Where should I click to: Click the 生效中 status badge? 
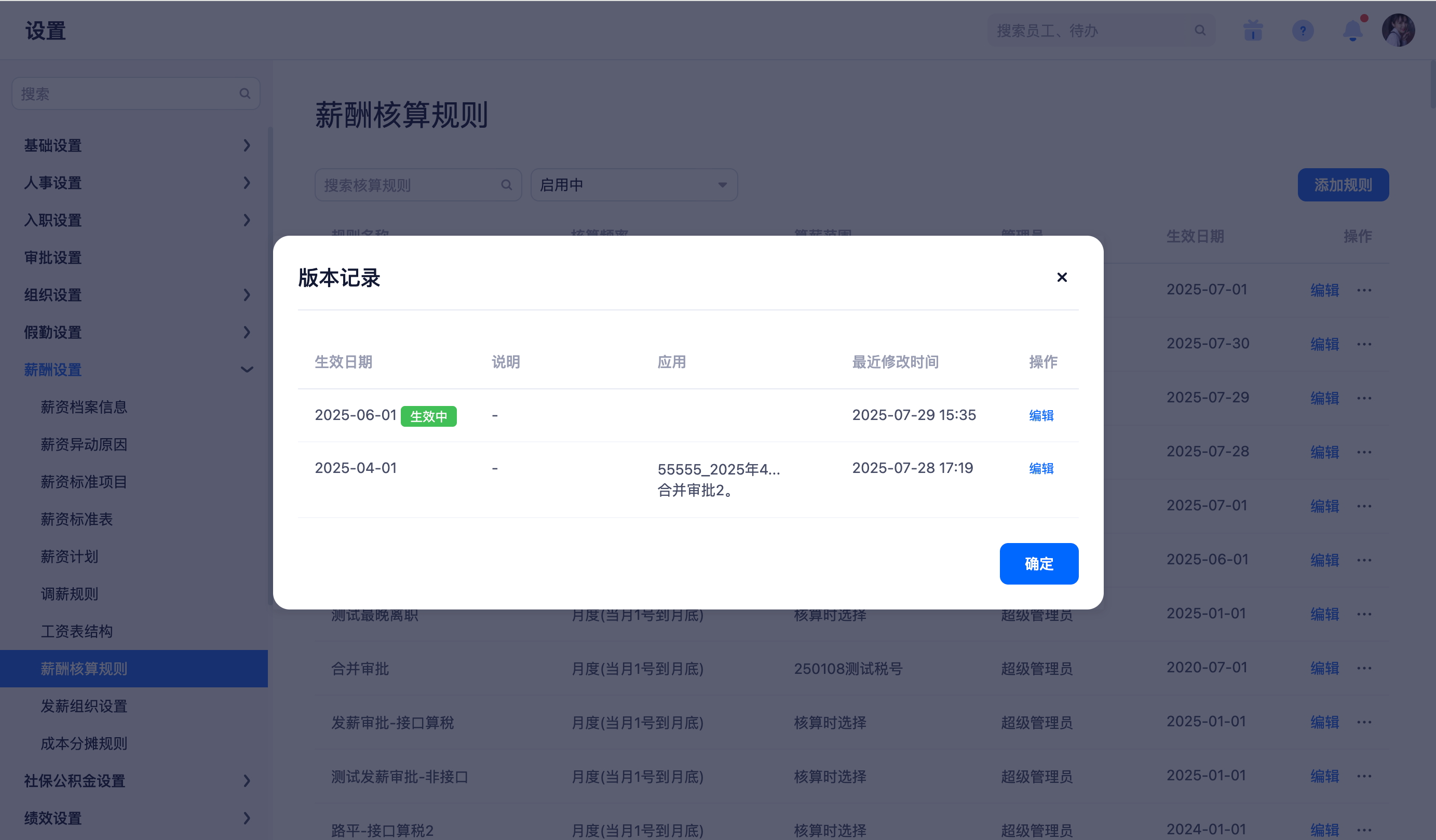[428, 416]
